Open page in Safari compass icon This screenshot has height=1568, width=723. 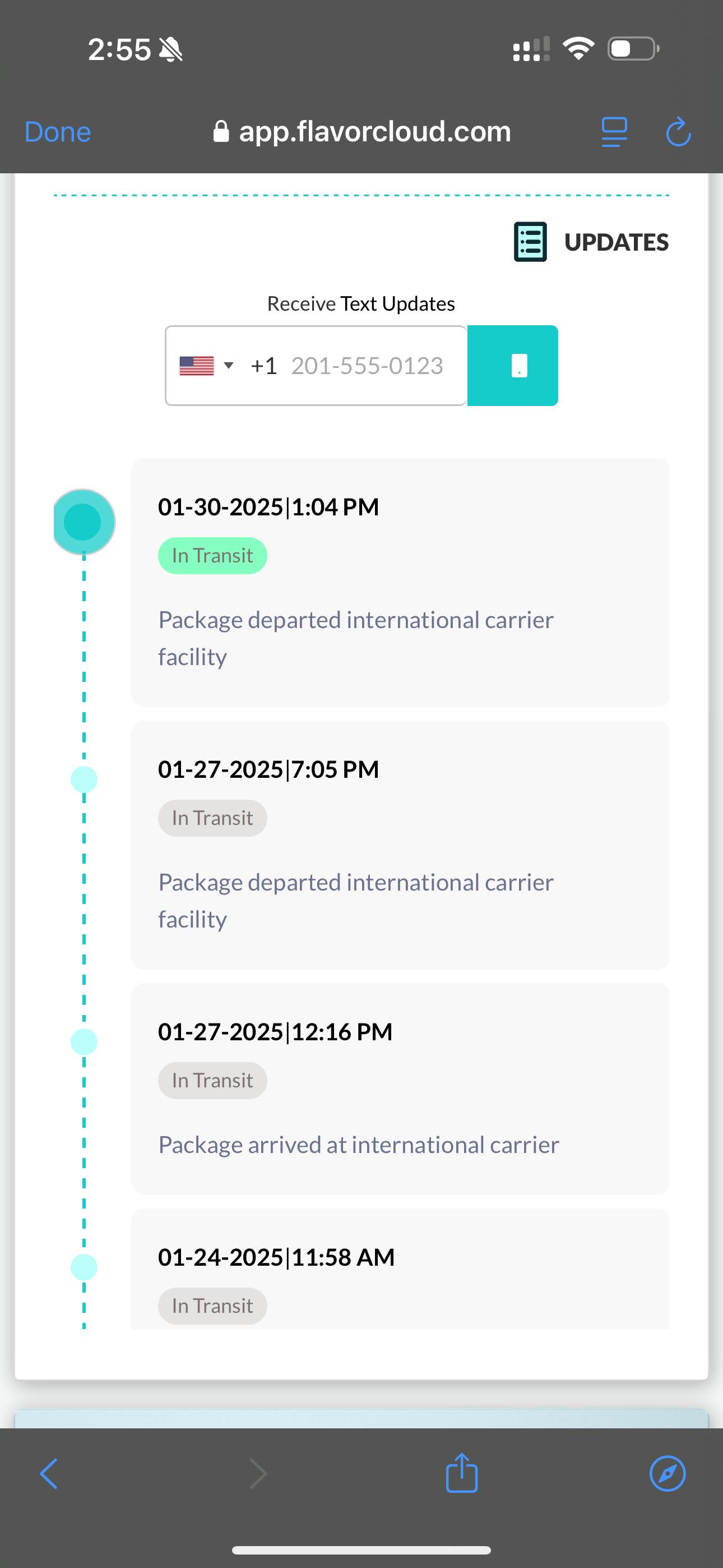668,1474
